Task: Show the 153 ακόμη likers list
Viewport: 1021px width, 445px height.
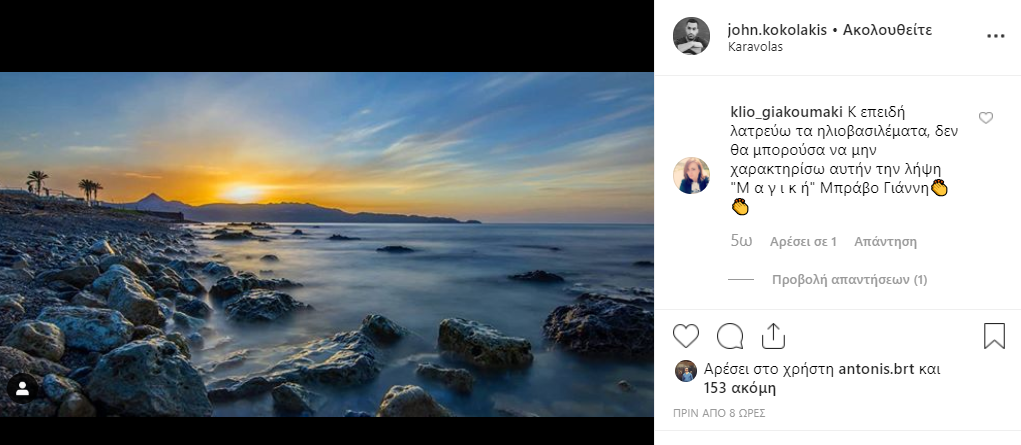Action: (x=740, y=388)
